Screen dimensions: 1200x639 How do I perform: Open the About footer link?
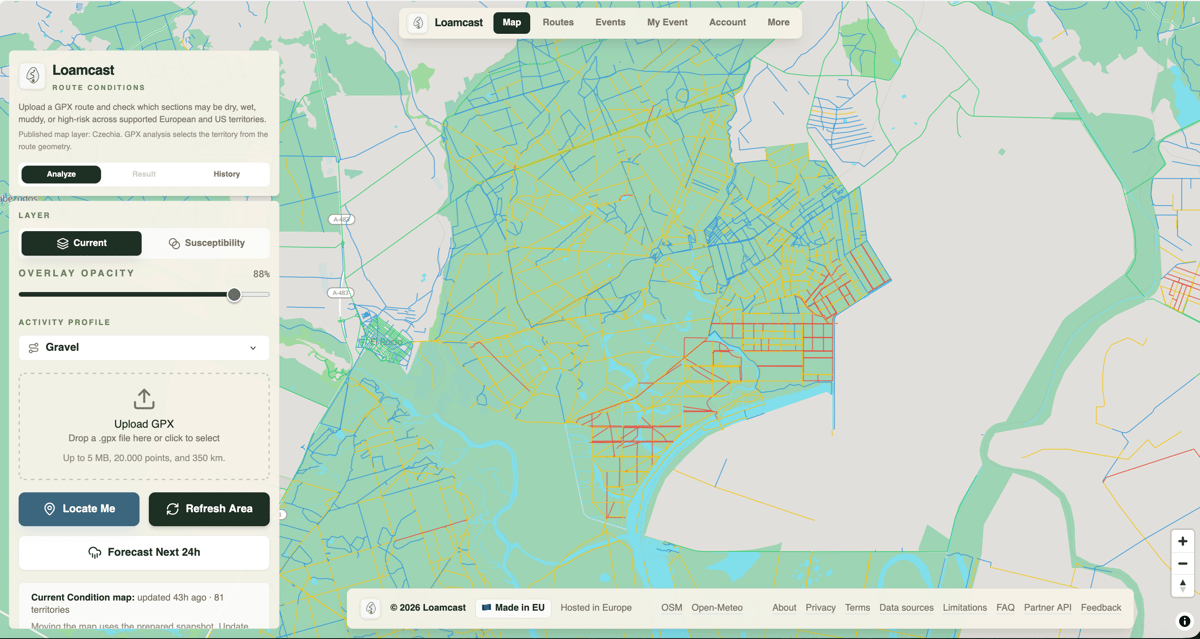(x=784, y=608)
